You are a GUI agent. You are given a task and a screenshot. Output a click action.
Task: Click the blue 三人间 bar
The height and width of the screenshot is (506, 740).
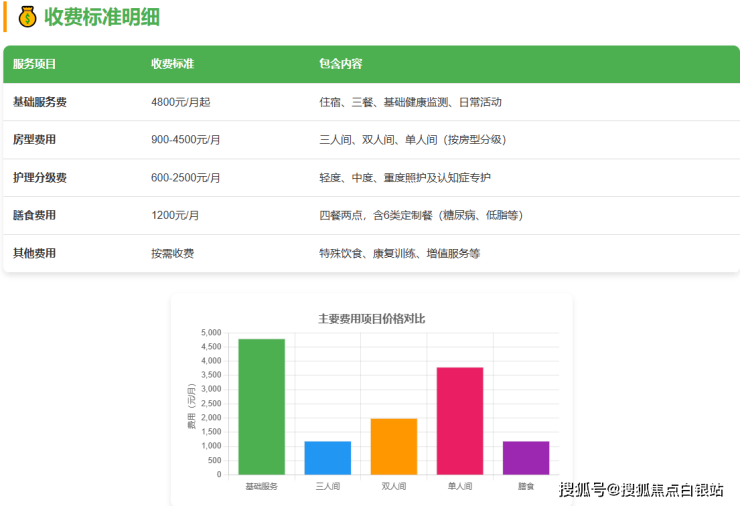point(328,458)
